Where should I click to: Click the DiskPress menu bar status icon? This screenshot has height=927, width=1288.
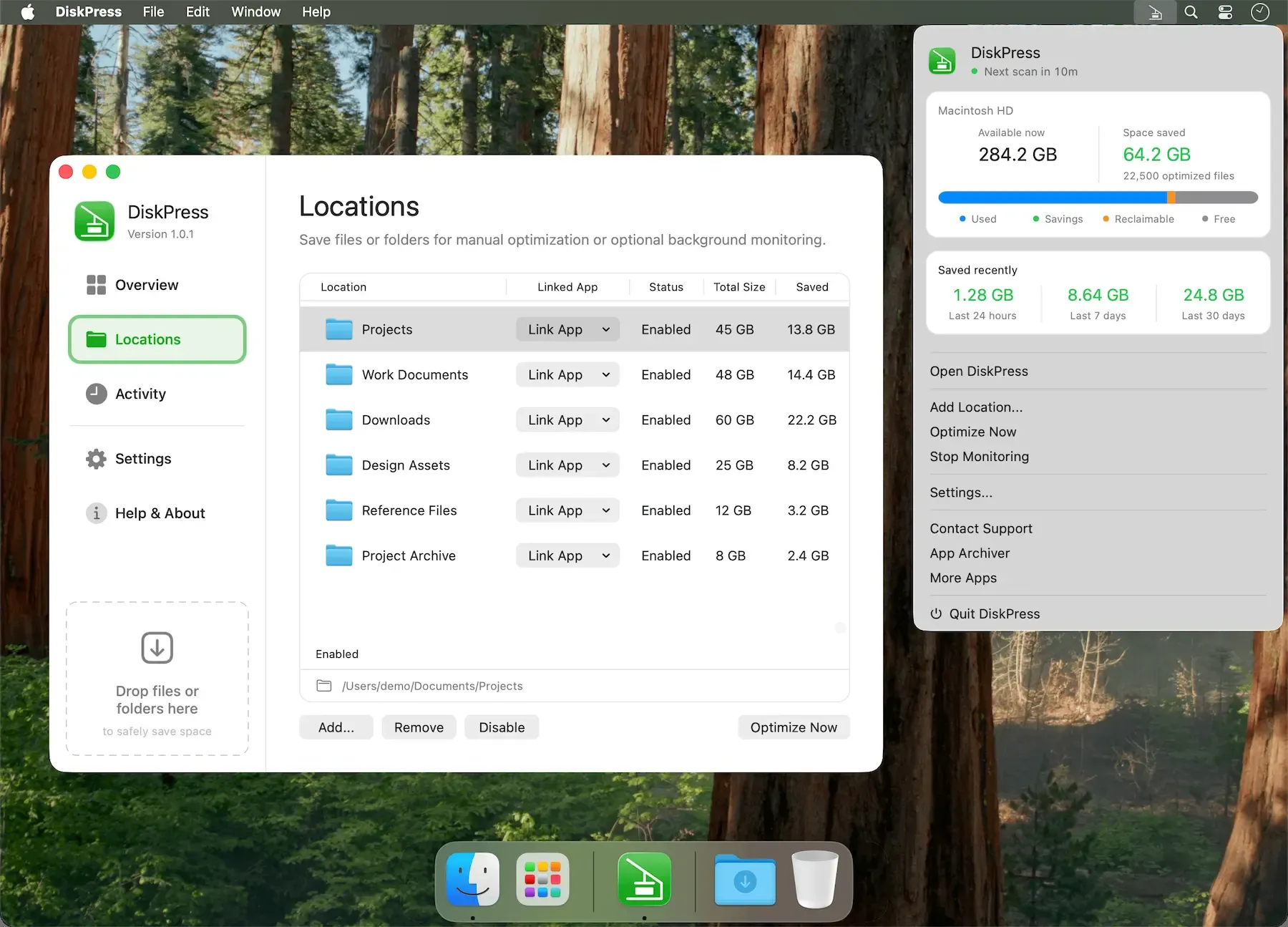(1155, 12)
